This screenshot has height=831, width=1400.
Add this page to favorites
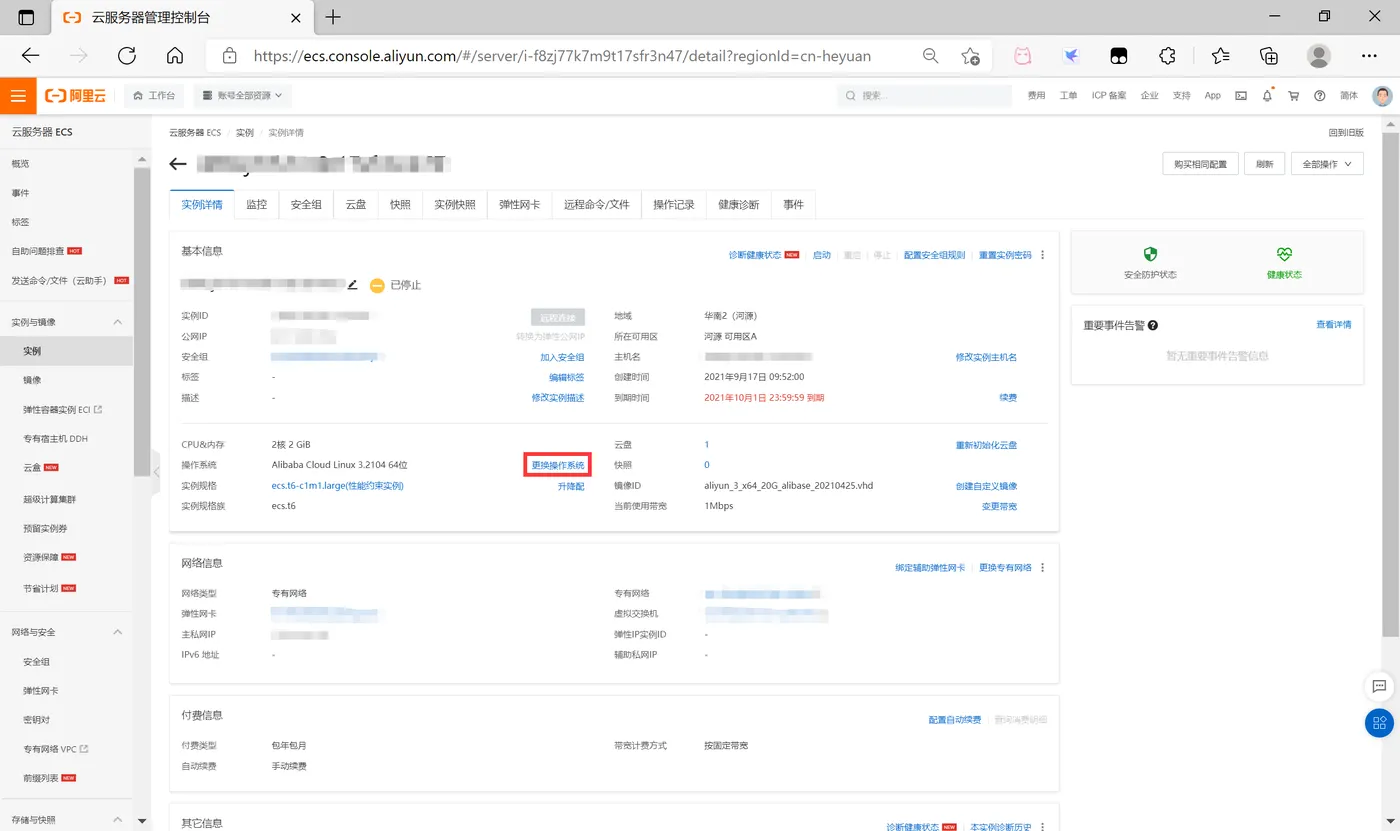970,56
